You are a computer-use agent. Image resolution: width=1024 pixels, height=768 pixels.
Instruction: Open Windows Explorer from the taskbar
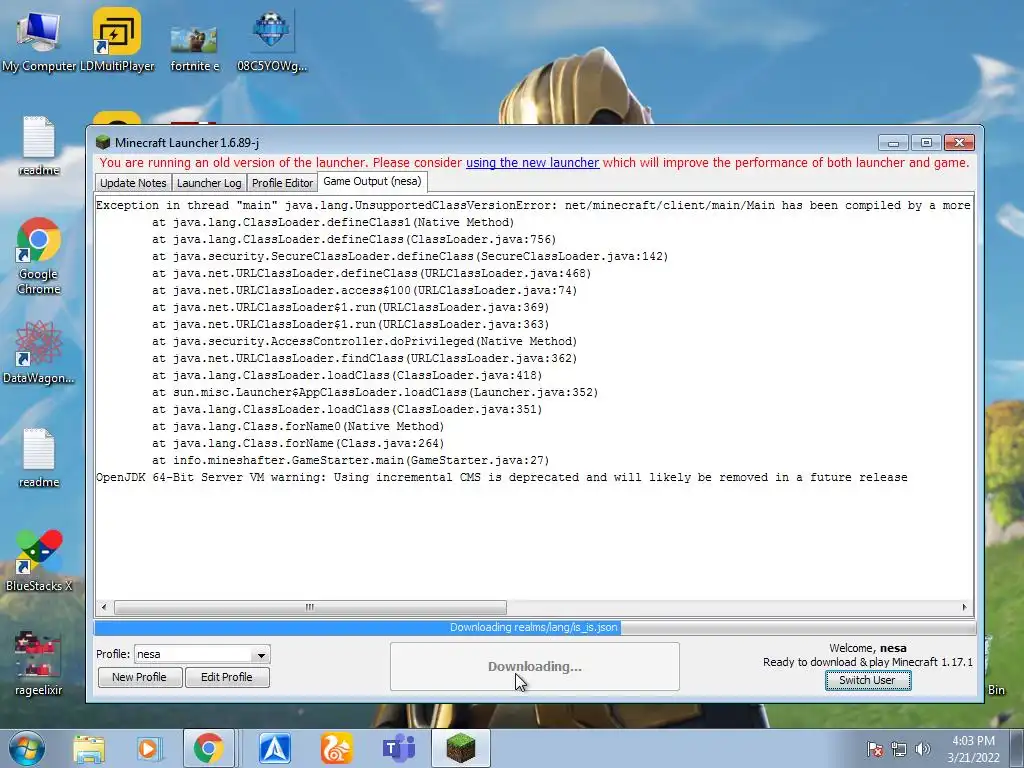click(x=89, y=748)
